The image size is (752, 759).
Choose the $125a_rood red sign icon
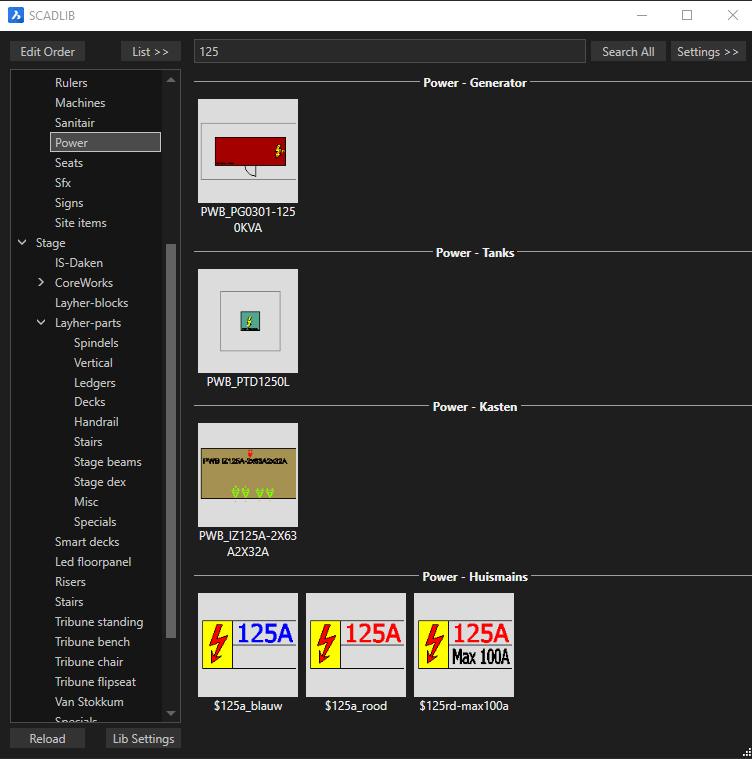(x=355, y=644)
